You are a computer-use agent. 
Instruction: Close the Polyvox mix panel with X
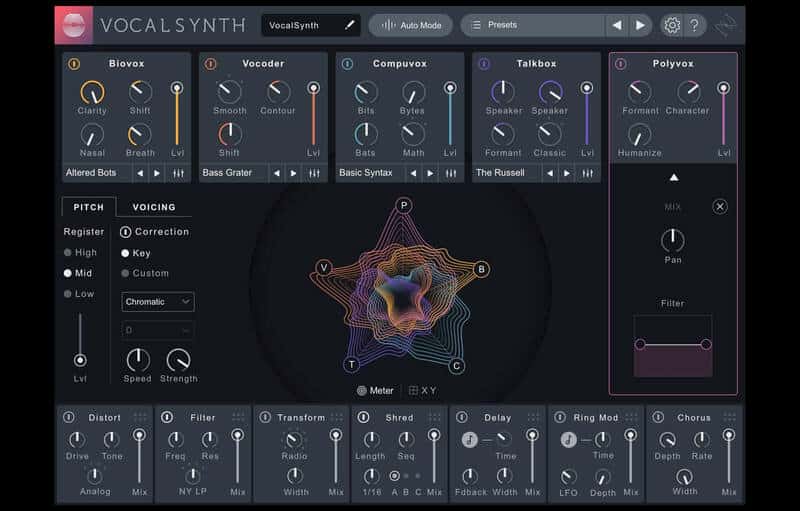(720, 207)
